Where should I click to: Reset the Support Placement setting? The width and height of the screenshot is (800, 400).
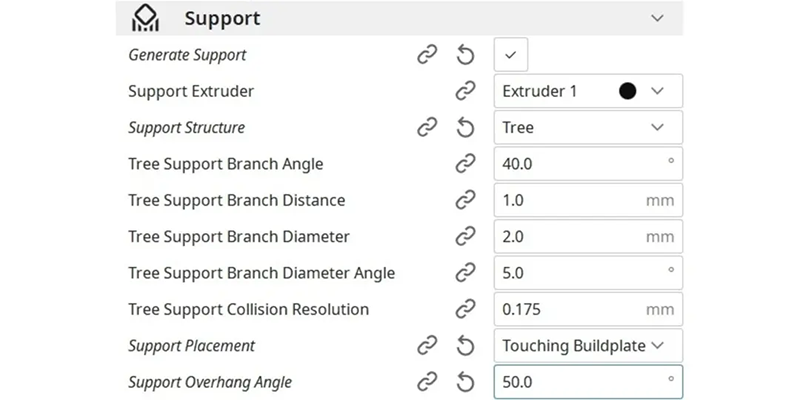[x=465, y=346]
